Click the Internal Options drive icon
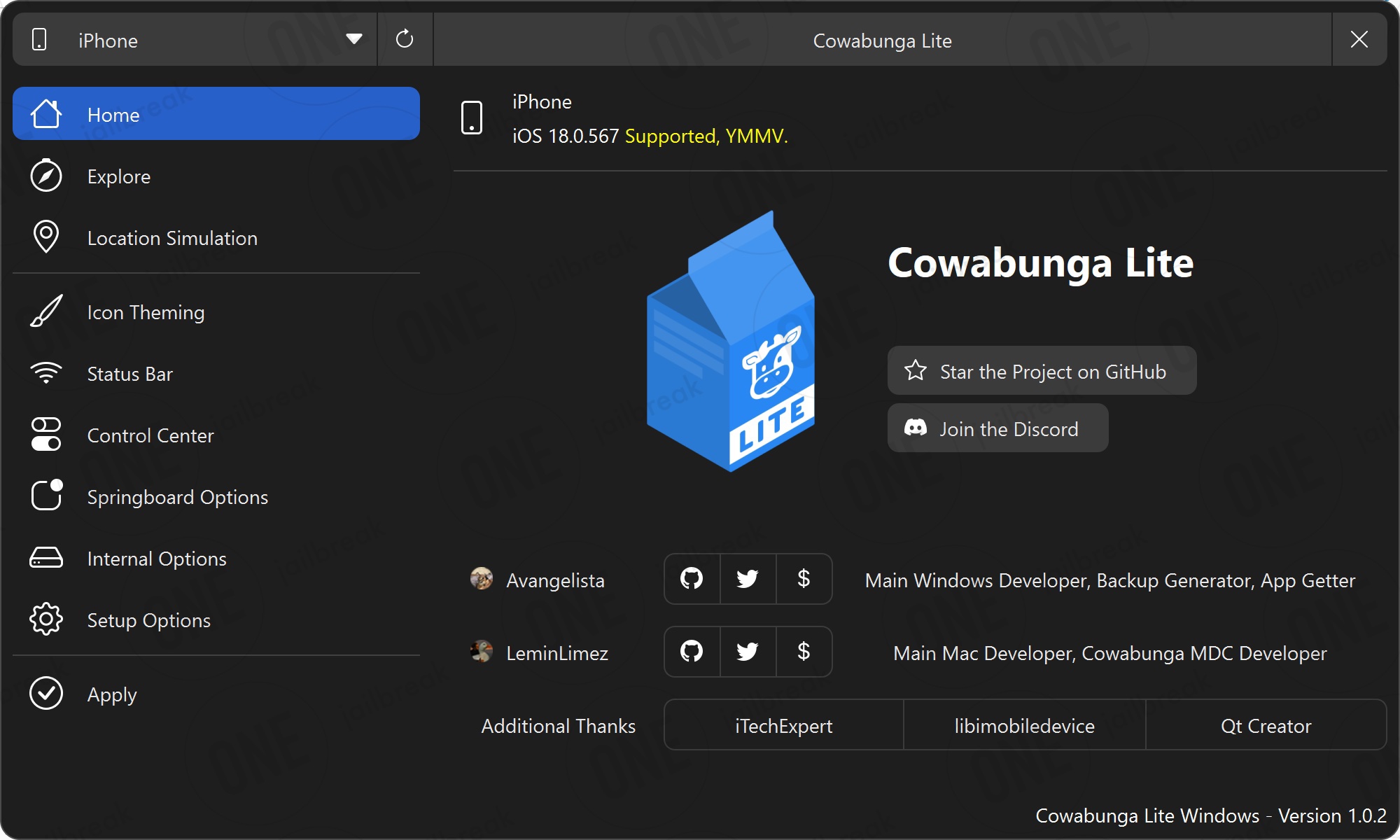 point(46,557)
